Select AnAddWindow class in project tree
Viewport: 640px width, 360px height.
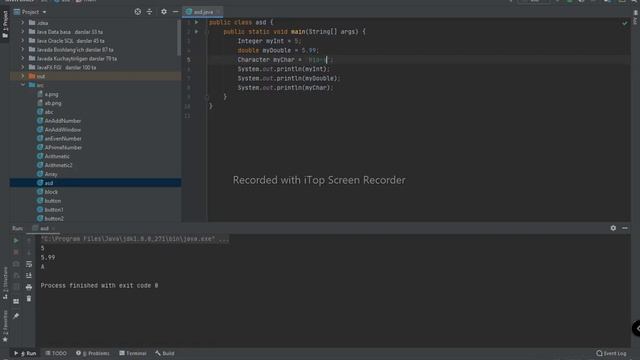(63, 130)
